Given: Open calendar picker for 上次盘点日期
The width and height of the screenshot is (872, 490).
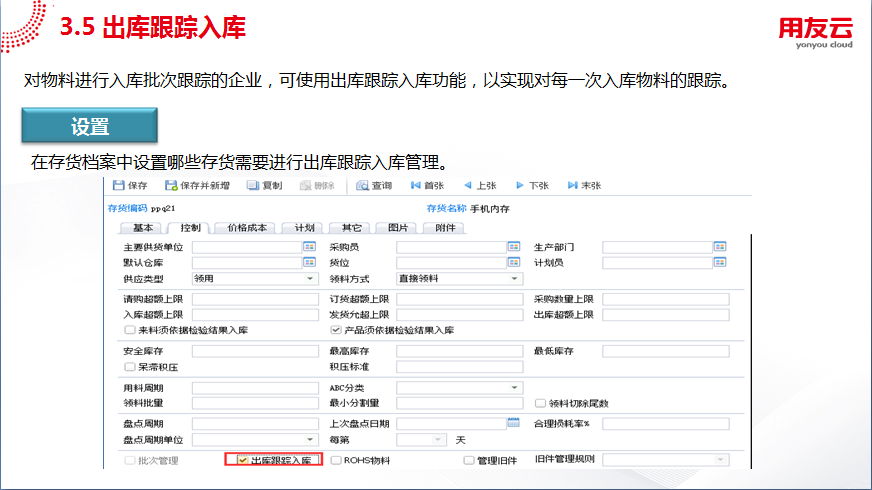Looking at the screenshot, I should 514,423.
